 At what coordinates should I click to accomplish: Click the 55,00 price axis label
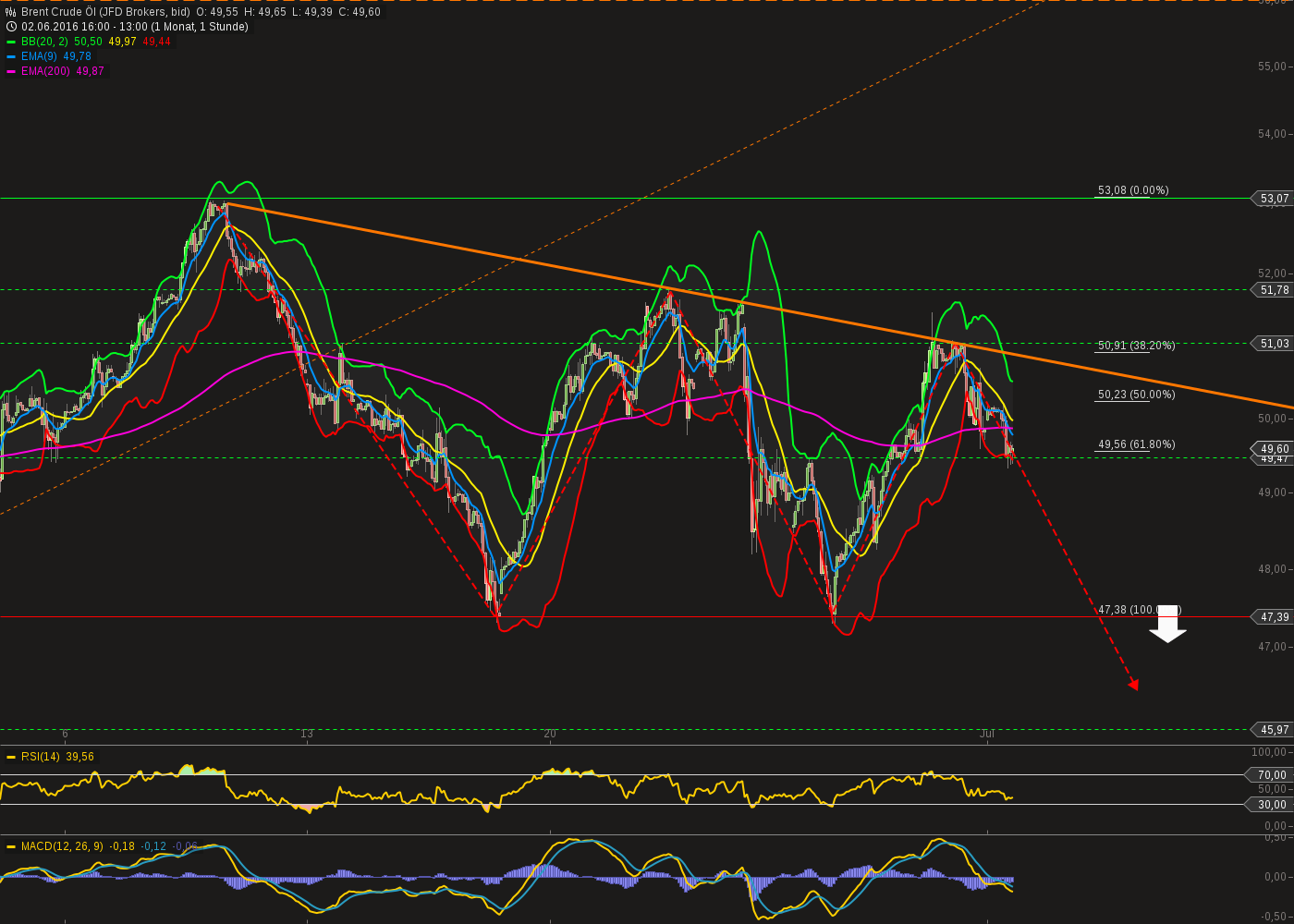[1272, 67]
